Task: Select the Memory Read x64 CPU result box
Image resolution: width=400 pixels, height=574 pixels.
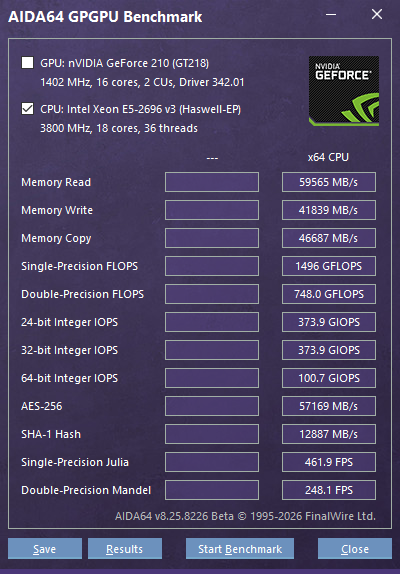Action: pos(329,182)
